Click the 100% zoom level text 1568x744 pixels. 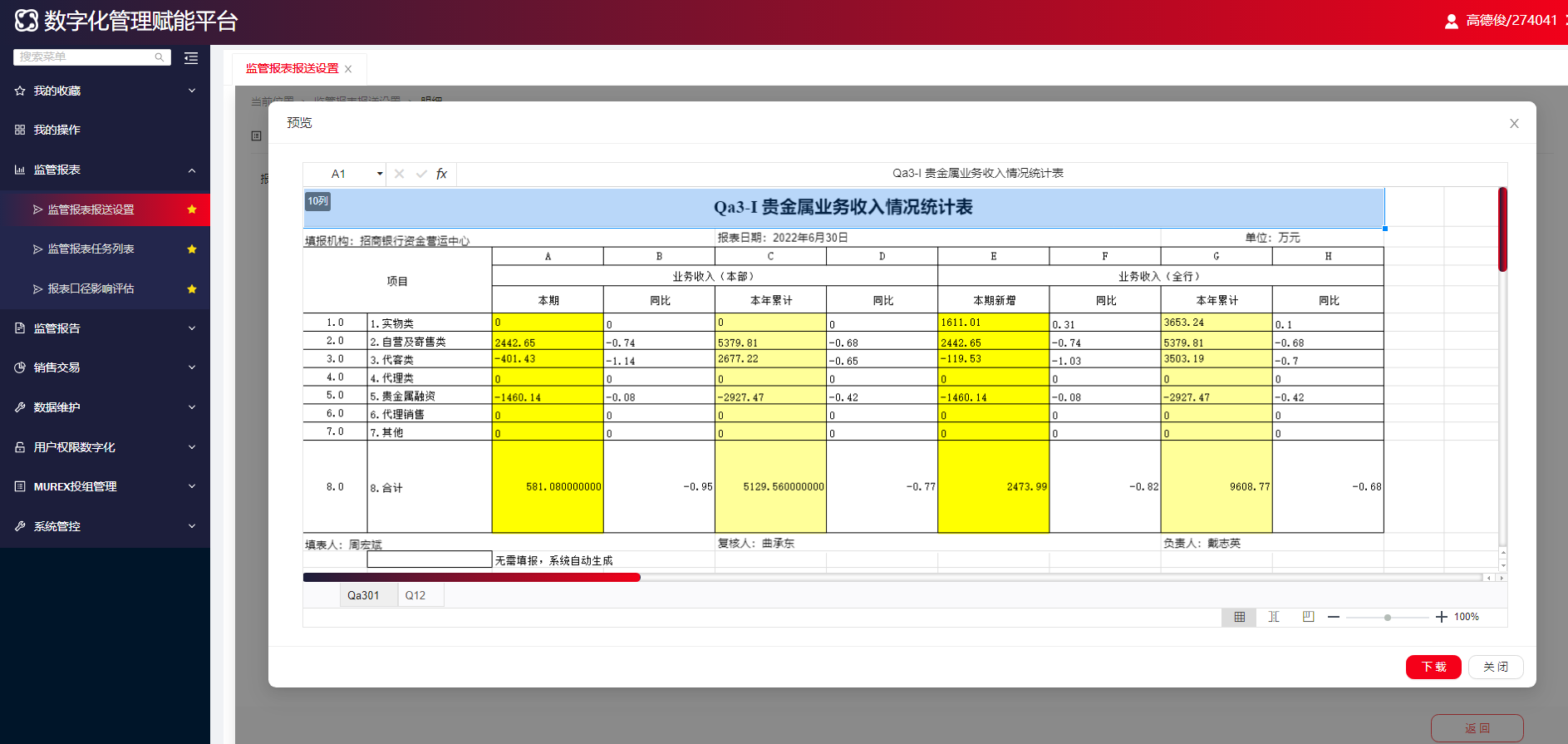(1467, 617)
